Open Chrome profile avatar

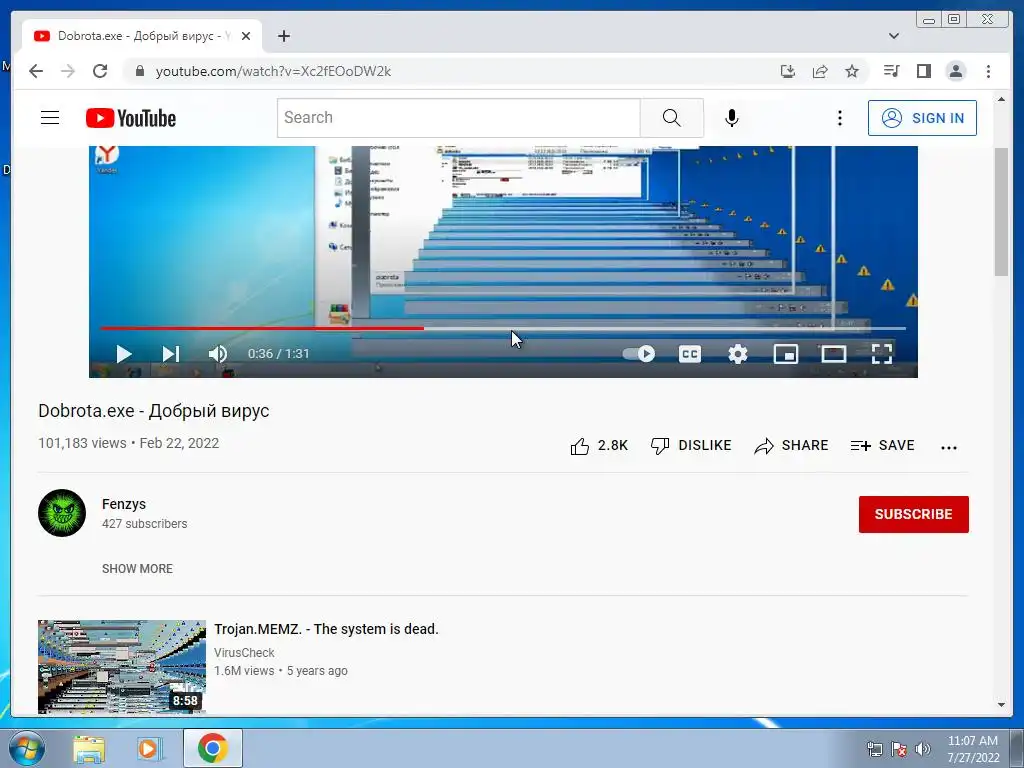[x=955, y=71]
